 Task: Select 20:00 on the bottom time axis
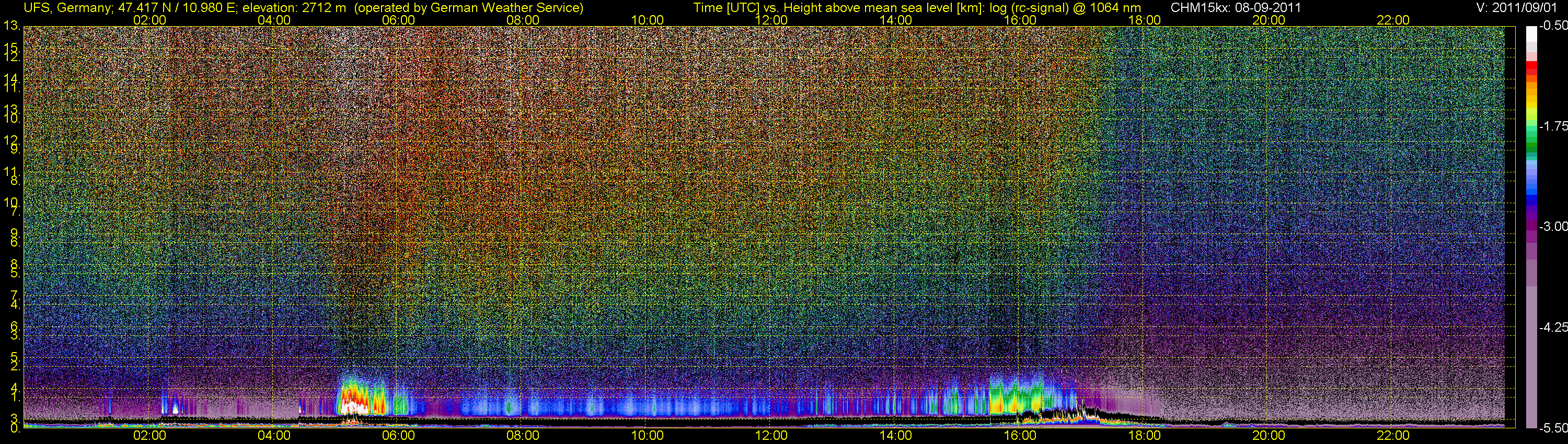1269,436
